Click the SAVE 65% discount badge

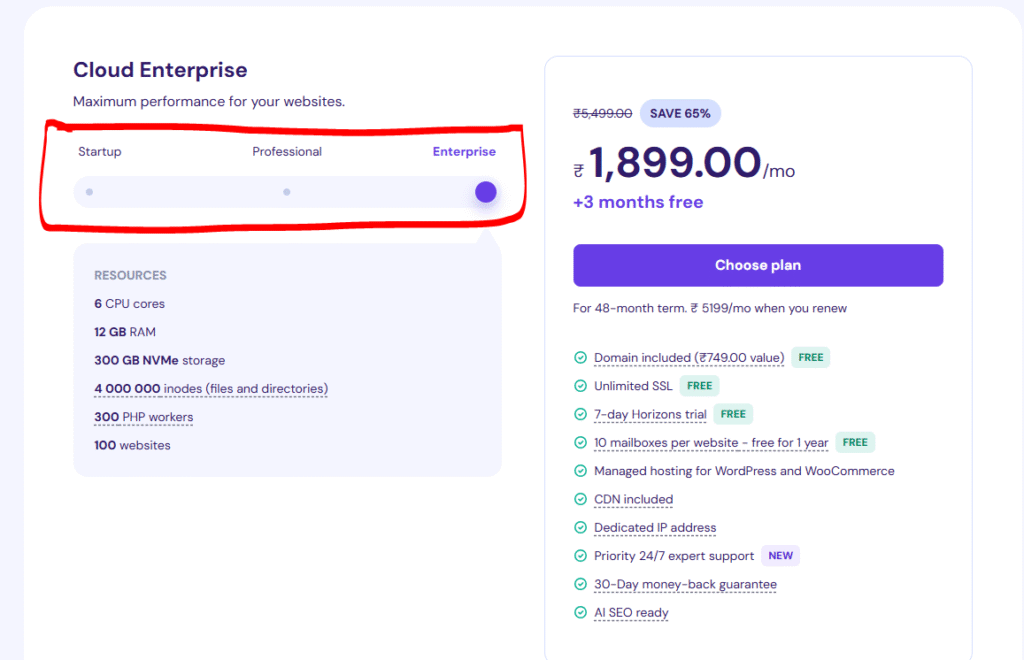pyautogui.click(x=680, y=114)
